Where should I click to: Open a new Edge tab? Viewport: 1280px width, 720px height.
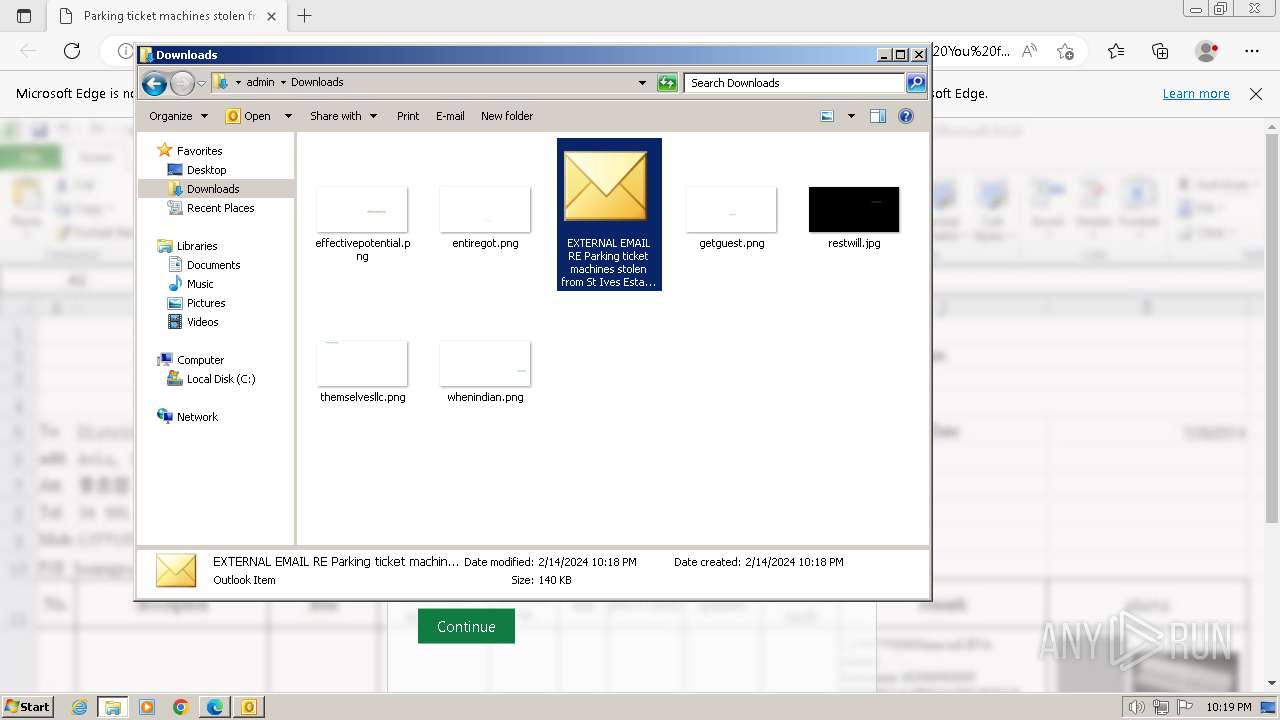(305, 16)
